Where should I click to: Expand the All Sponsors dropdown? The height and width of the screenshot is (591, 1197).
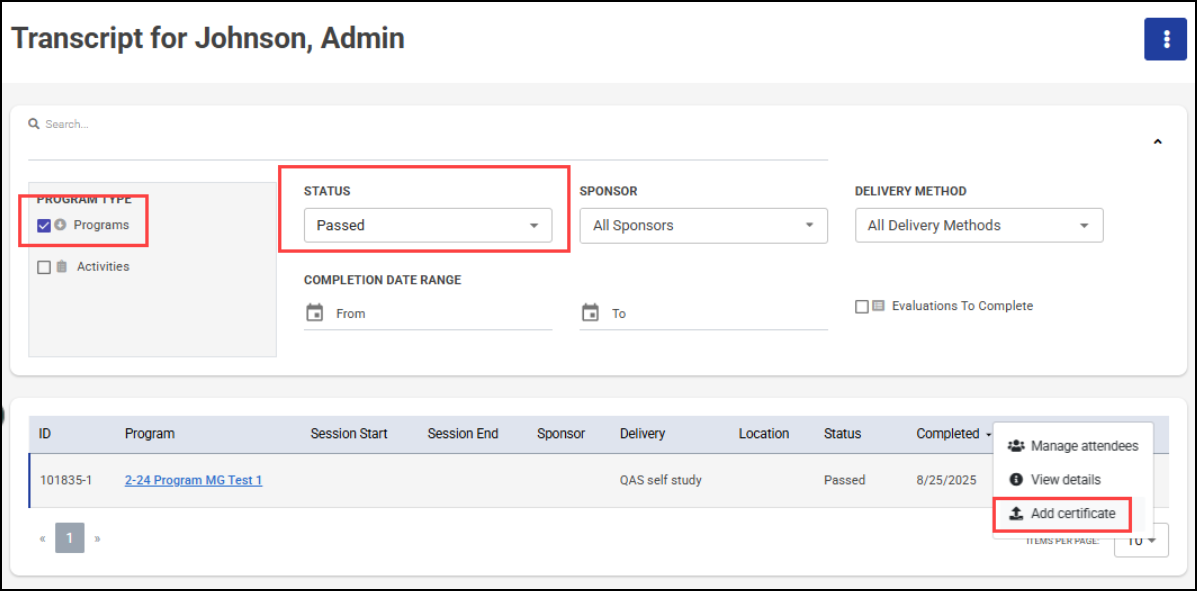[x=703, y=225]
